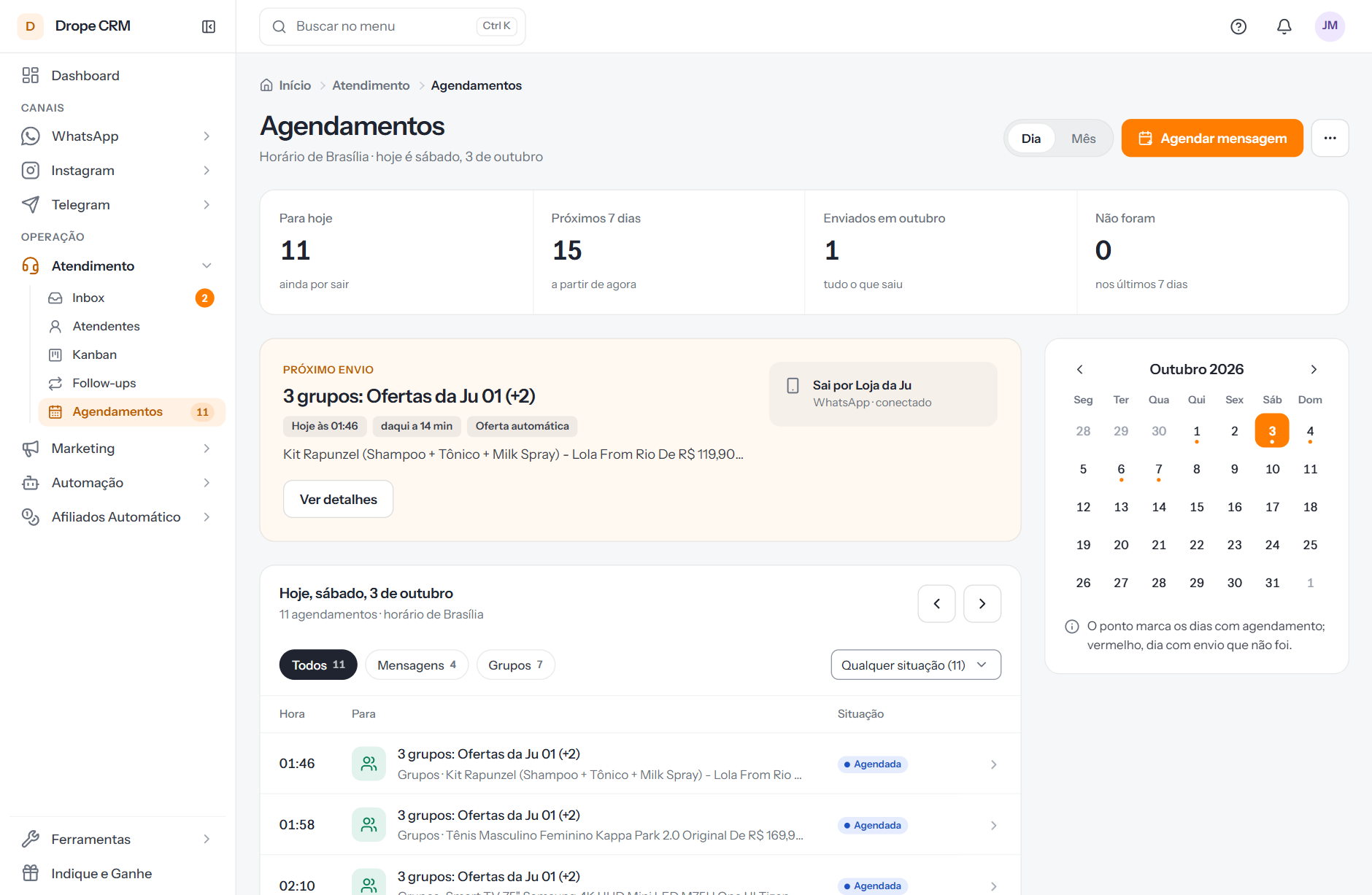This screenshot has width=1372, height=895.
Task: Select the Mensagens filter tab
Action: [416, 665]
